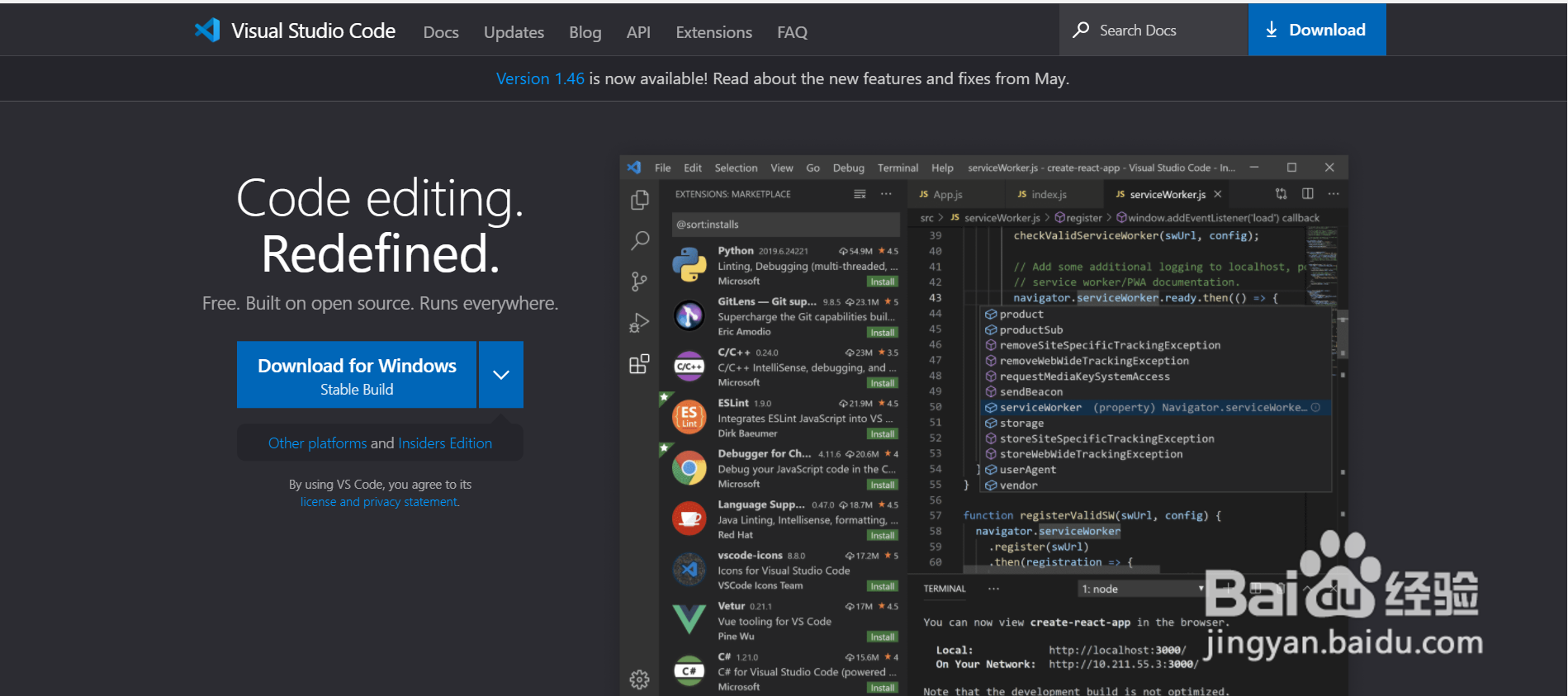
Task: Click the terminal panel ellipsis icon
Action: [x=994, y=589]
